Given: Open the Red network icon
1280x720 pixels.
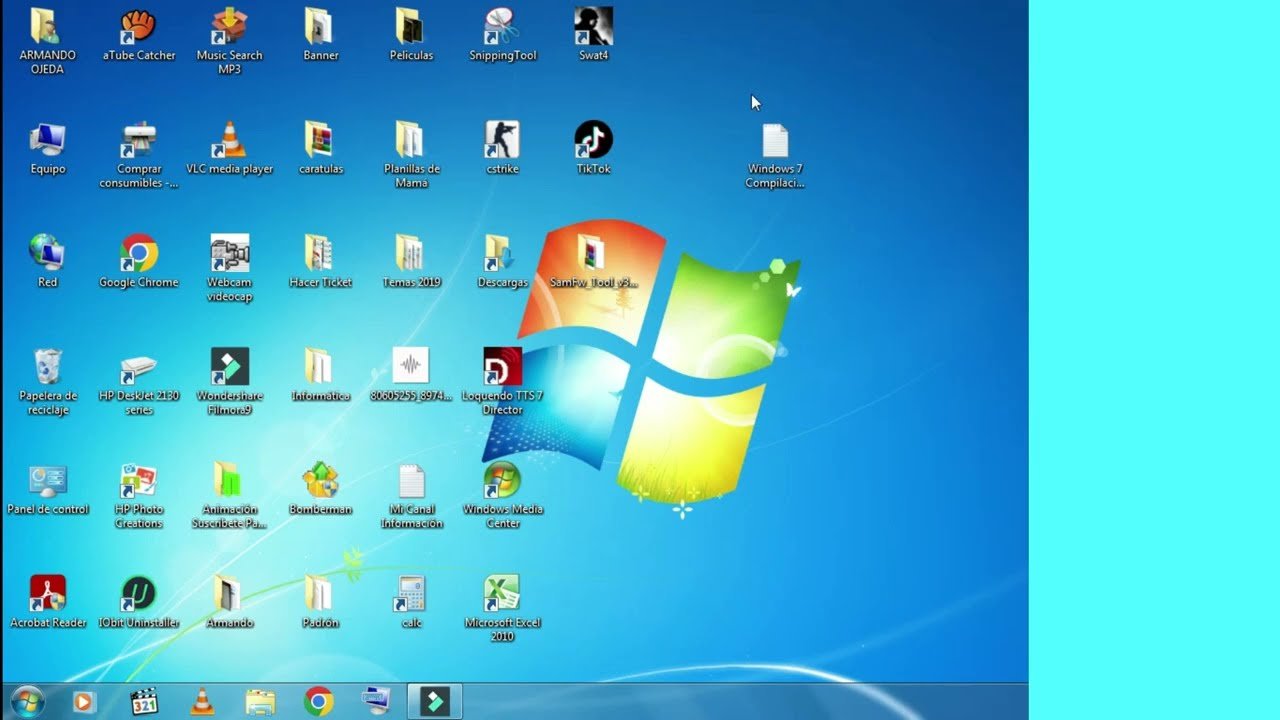Looking at the screenshot, I should 47,262.
